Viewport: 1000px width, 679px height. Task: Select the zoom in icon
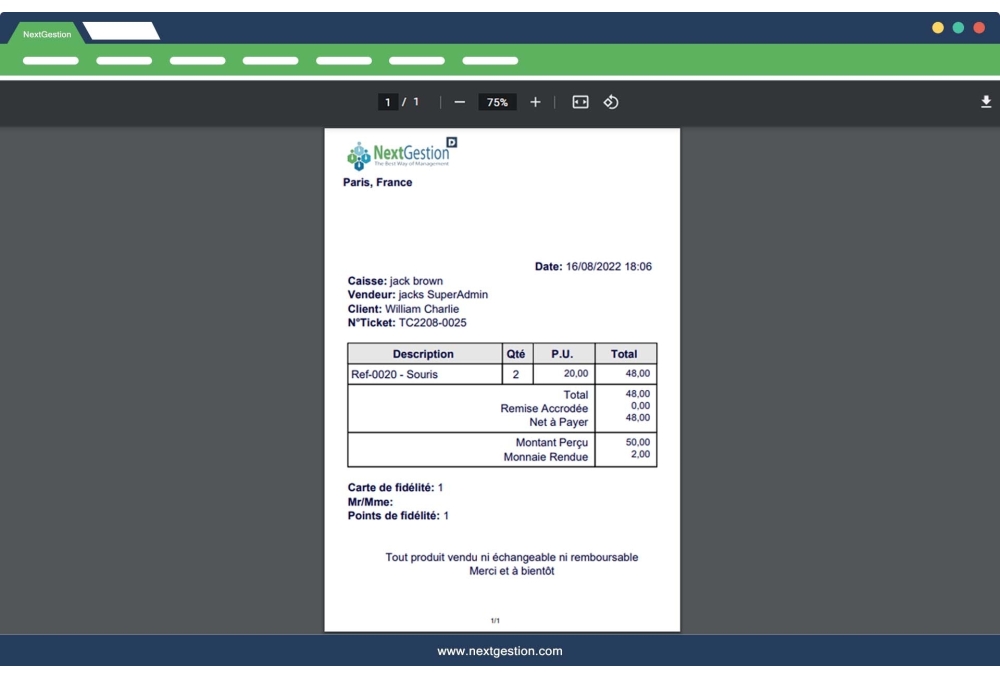[537, 100]
